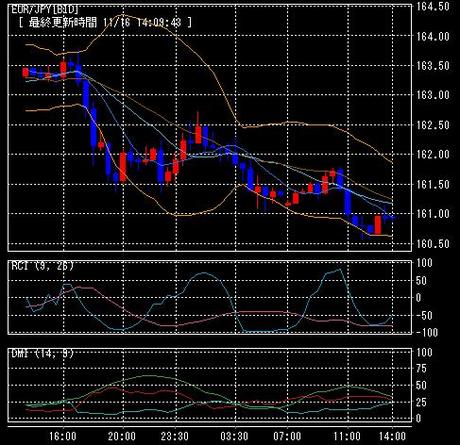Screen dimensions: 460x445
Task: Select the 16:00 time axis label
Action: click(63, 436)
